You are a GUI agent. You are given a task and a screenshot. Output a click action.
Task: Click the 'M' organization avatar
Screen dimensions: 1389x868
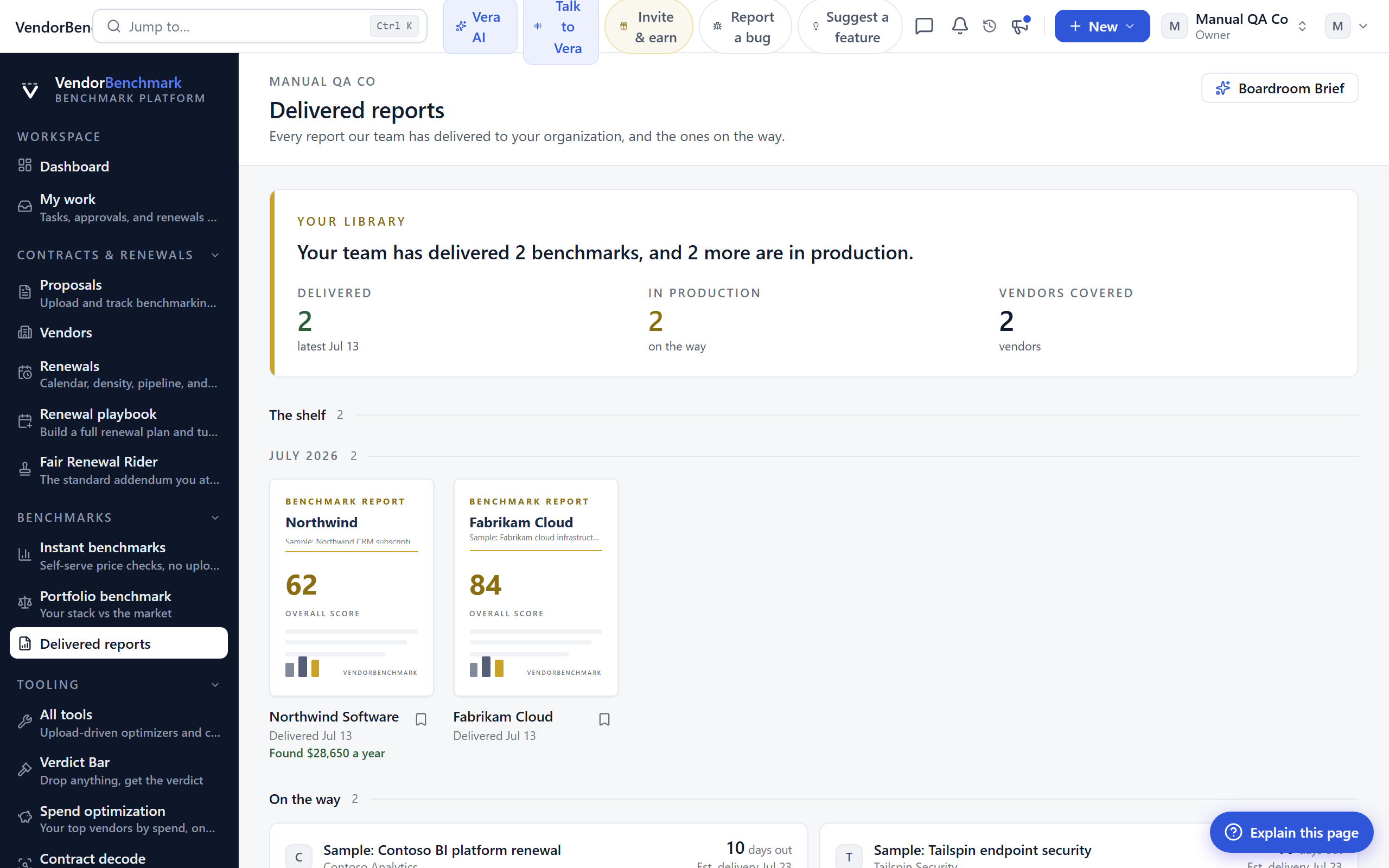1174,27
